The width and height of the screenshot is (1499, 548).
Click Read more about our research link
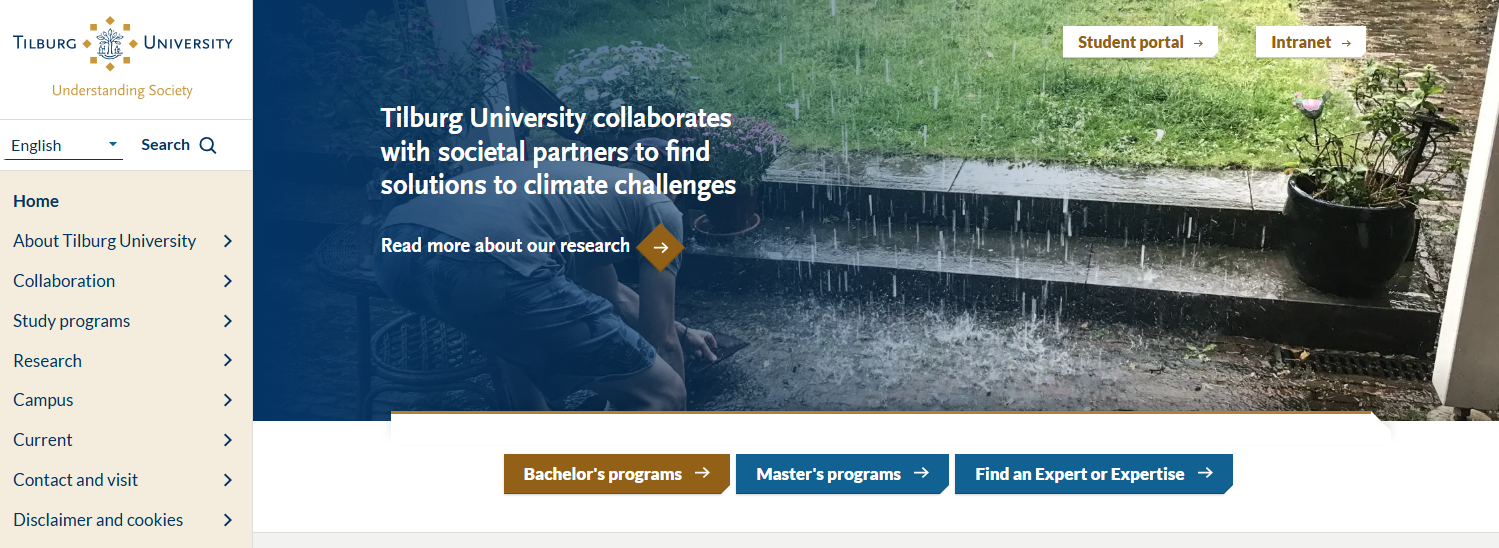pos(505,246)
